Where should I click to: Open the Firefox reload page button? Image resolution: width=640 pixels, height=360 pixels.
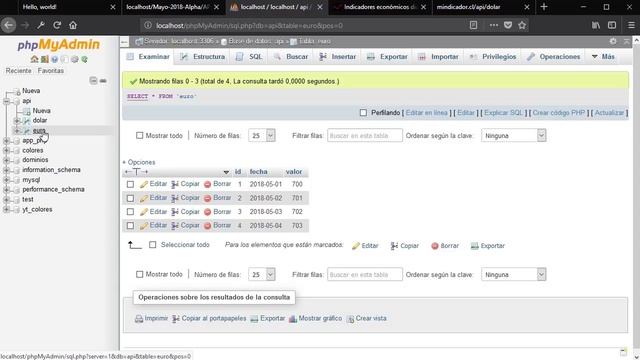[57, 25]
